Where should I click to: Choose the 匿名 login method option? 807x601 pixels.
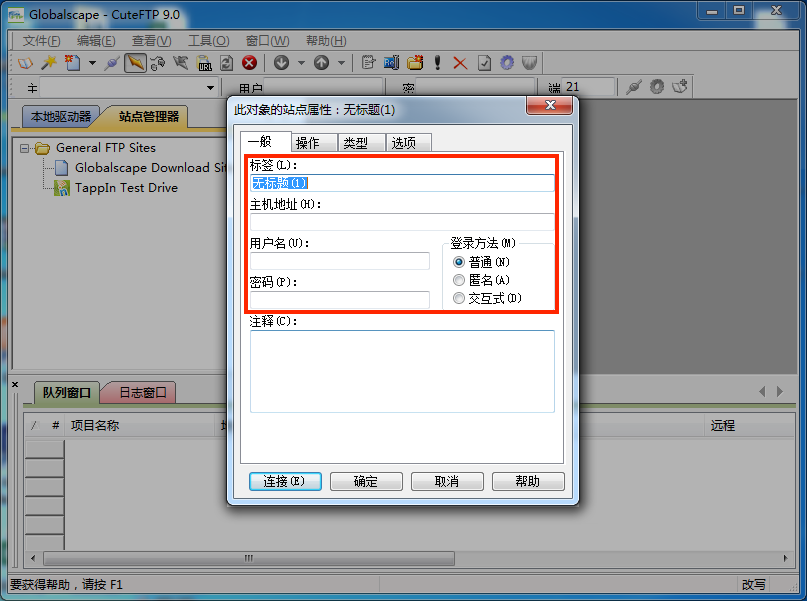[459, 280]
